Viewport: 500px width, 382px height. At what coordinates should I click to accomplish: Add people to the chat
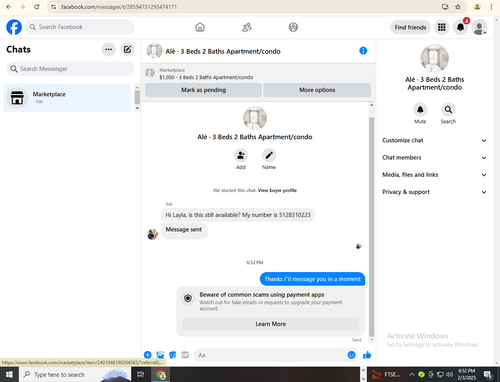tap(241, 155)
